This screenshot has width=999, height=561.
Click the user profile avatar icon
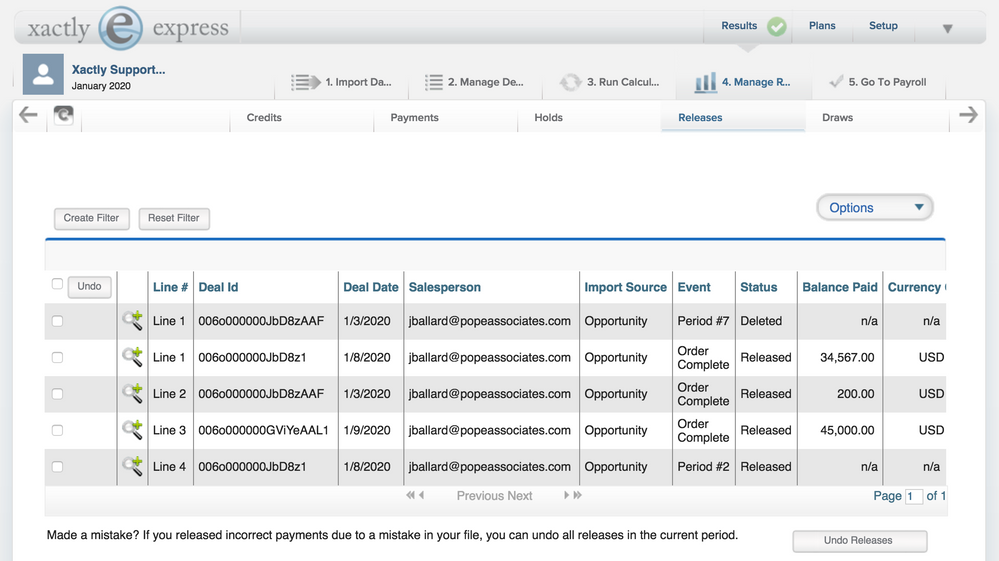click(x=43, y=74)
